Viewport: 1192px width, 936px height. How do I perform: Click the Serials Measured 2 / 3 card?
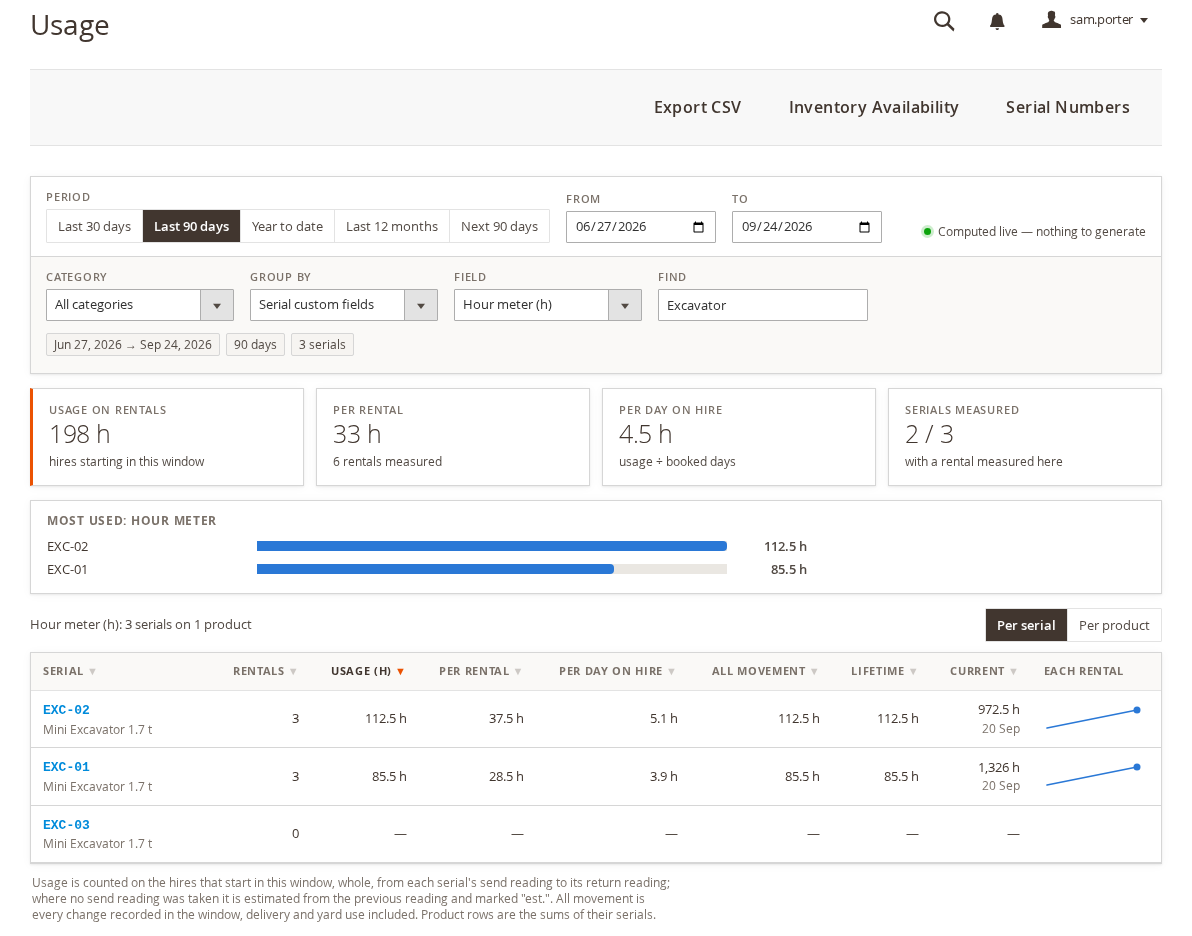pyautogui.click(x=1025, y=437)
